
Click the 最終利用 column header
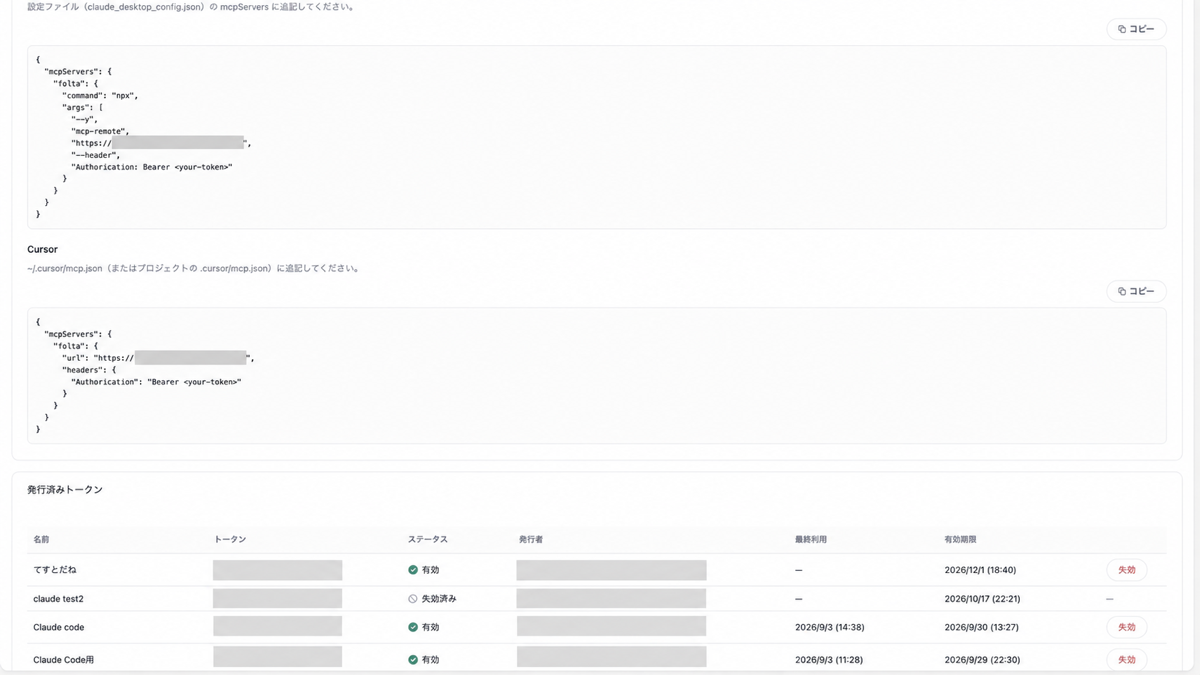click(811, 539)
